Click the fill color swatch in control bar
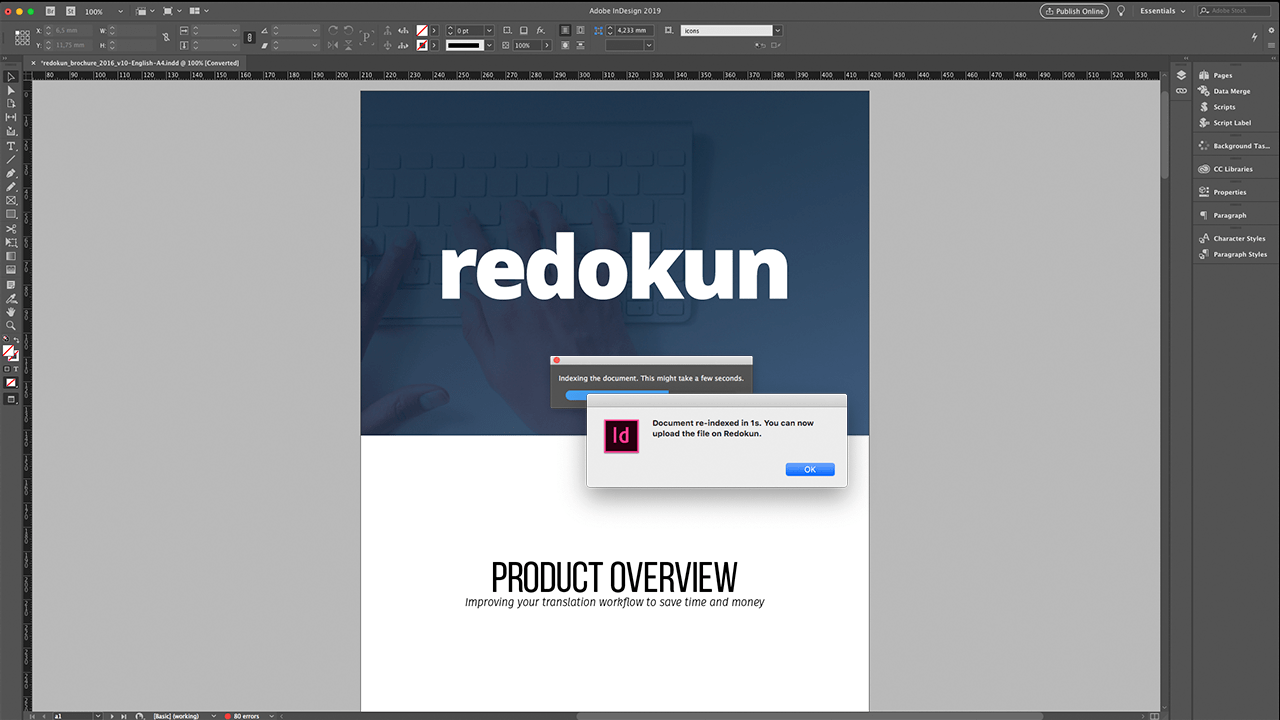Viewport: 1280px width, 720px height. [x=423, y=31]
